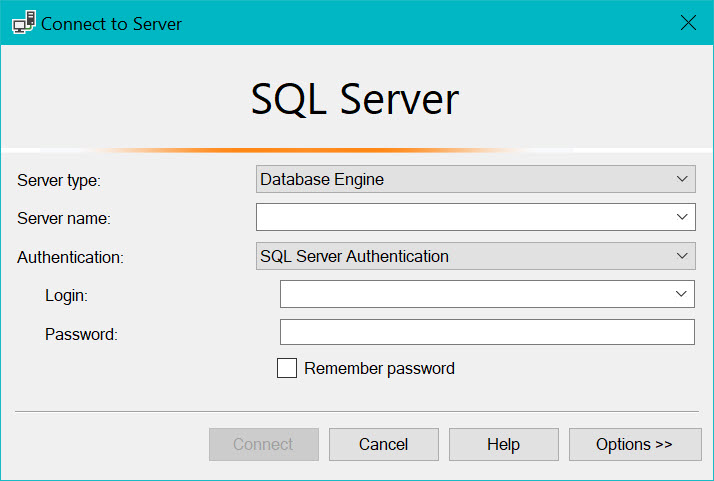
Task: Open Help for this dialog
Action: [504, 444]
